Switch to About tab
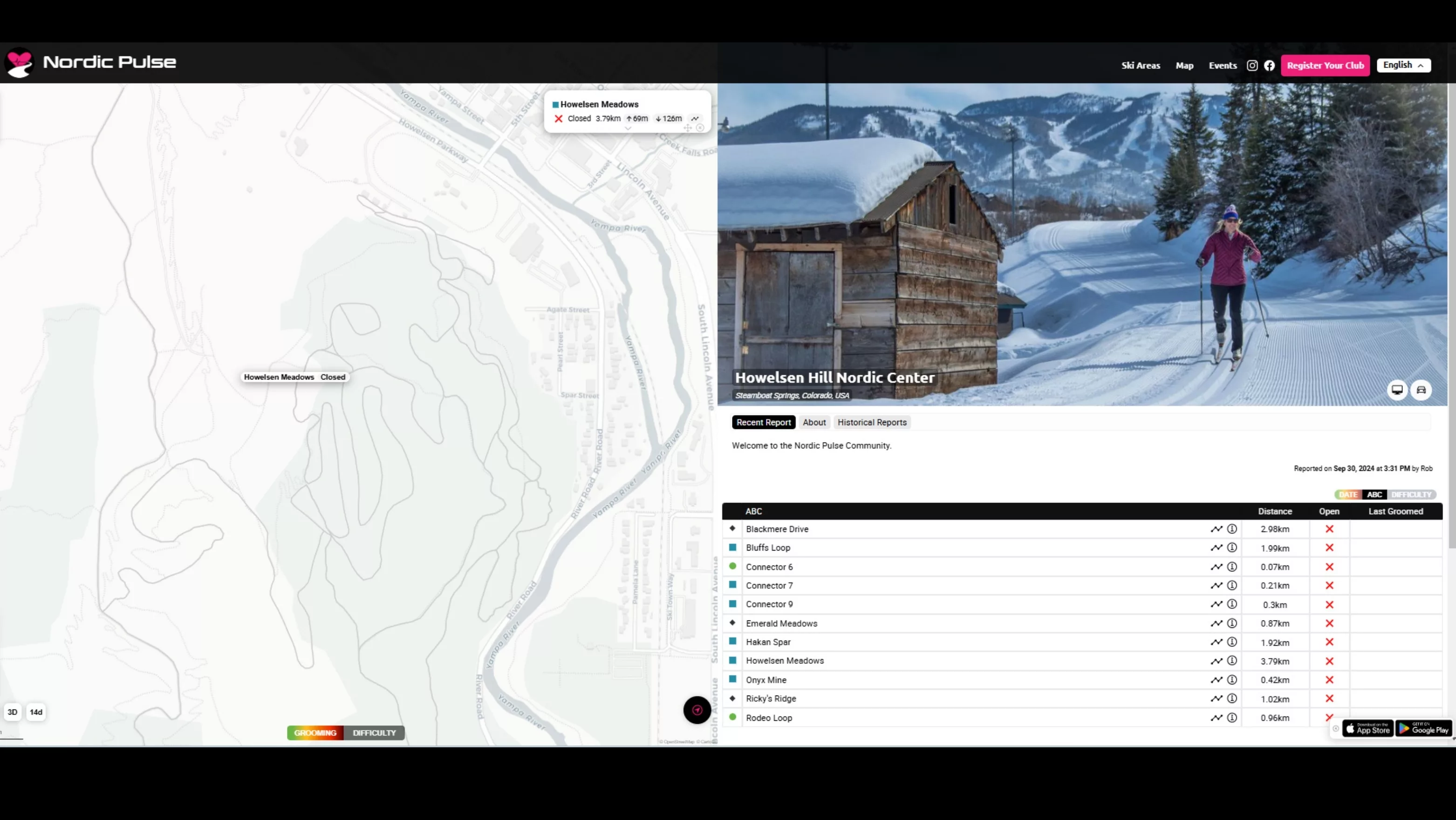The image size is (1456, 820). point(814,422)
